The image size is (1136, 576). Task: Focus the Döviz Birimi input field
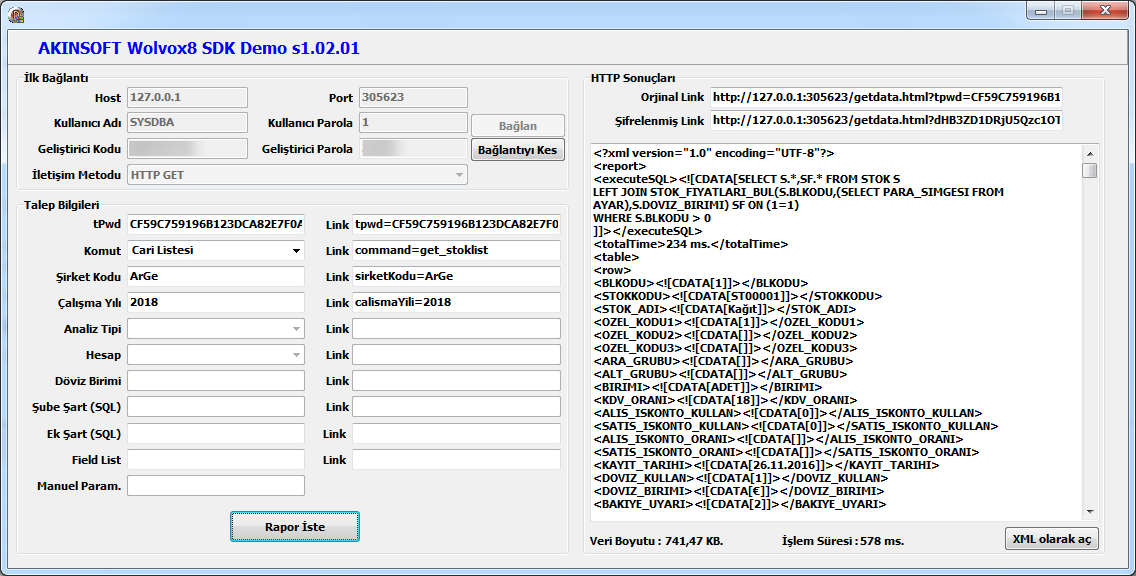point(216,381)
